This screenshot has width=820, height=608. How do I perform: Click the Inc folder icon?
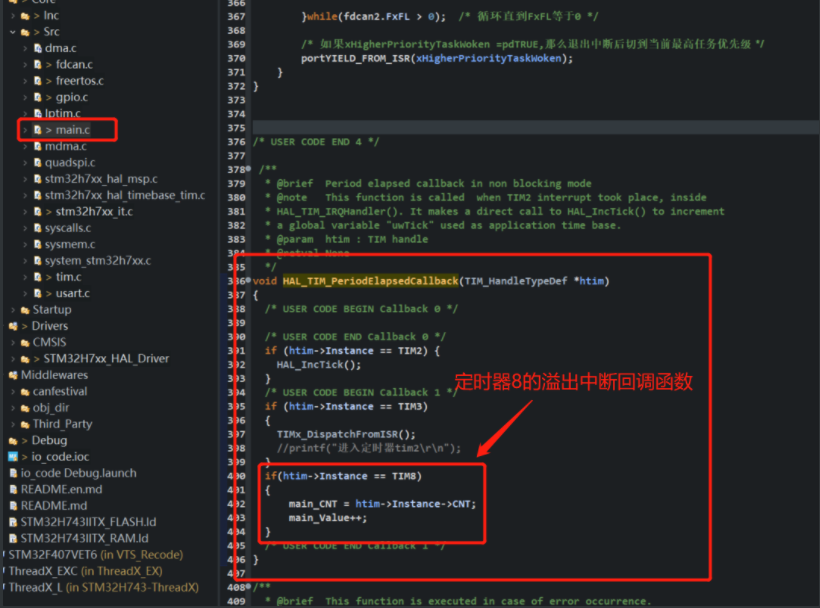[25, 16]
